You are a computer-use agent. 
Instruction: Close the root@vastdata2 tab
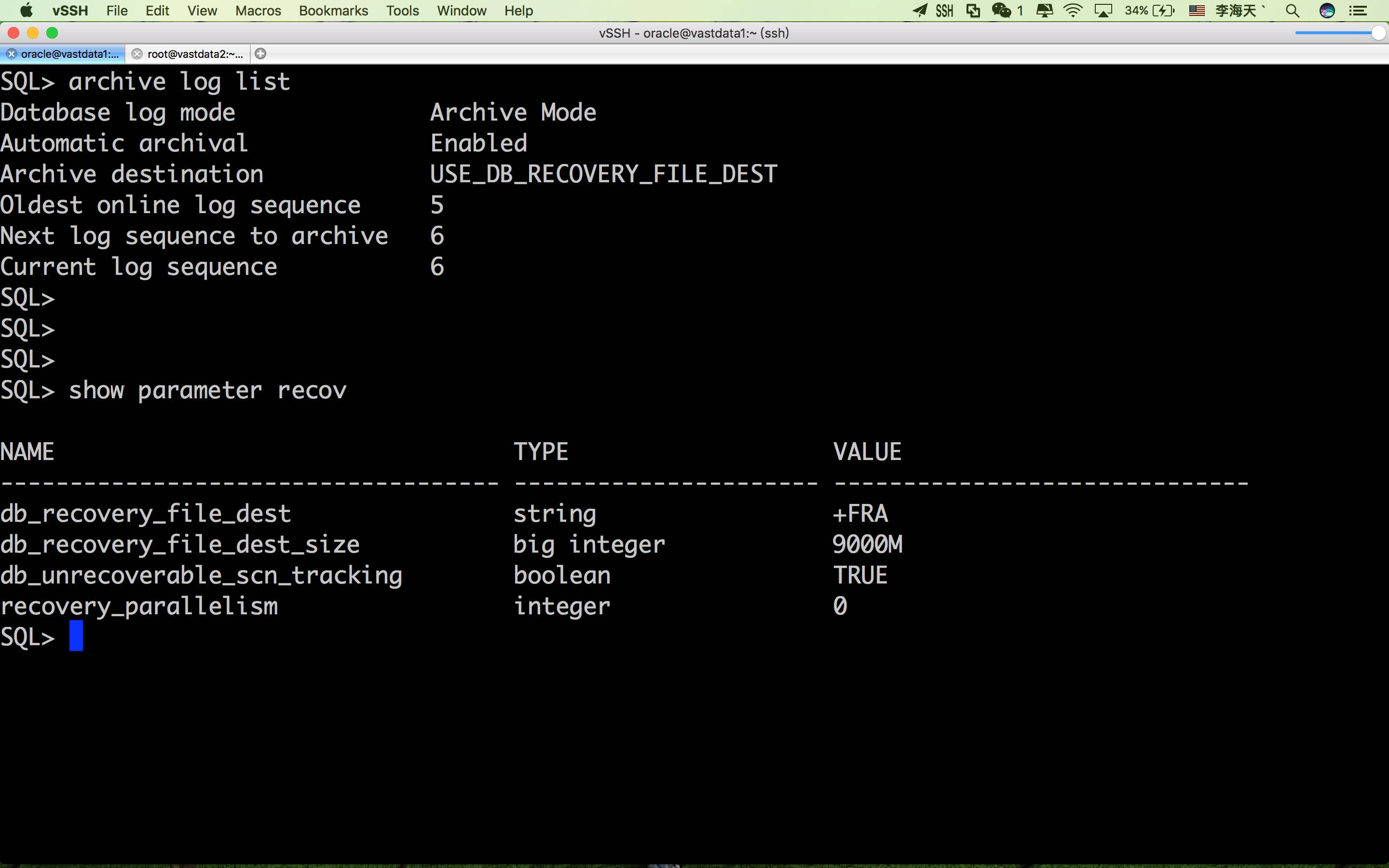pyautogui.click(x=136, y=54)
